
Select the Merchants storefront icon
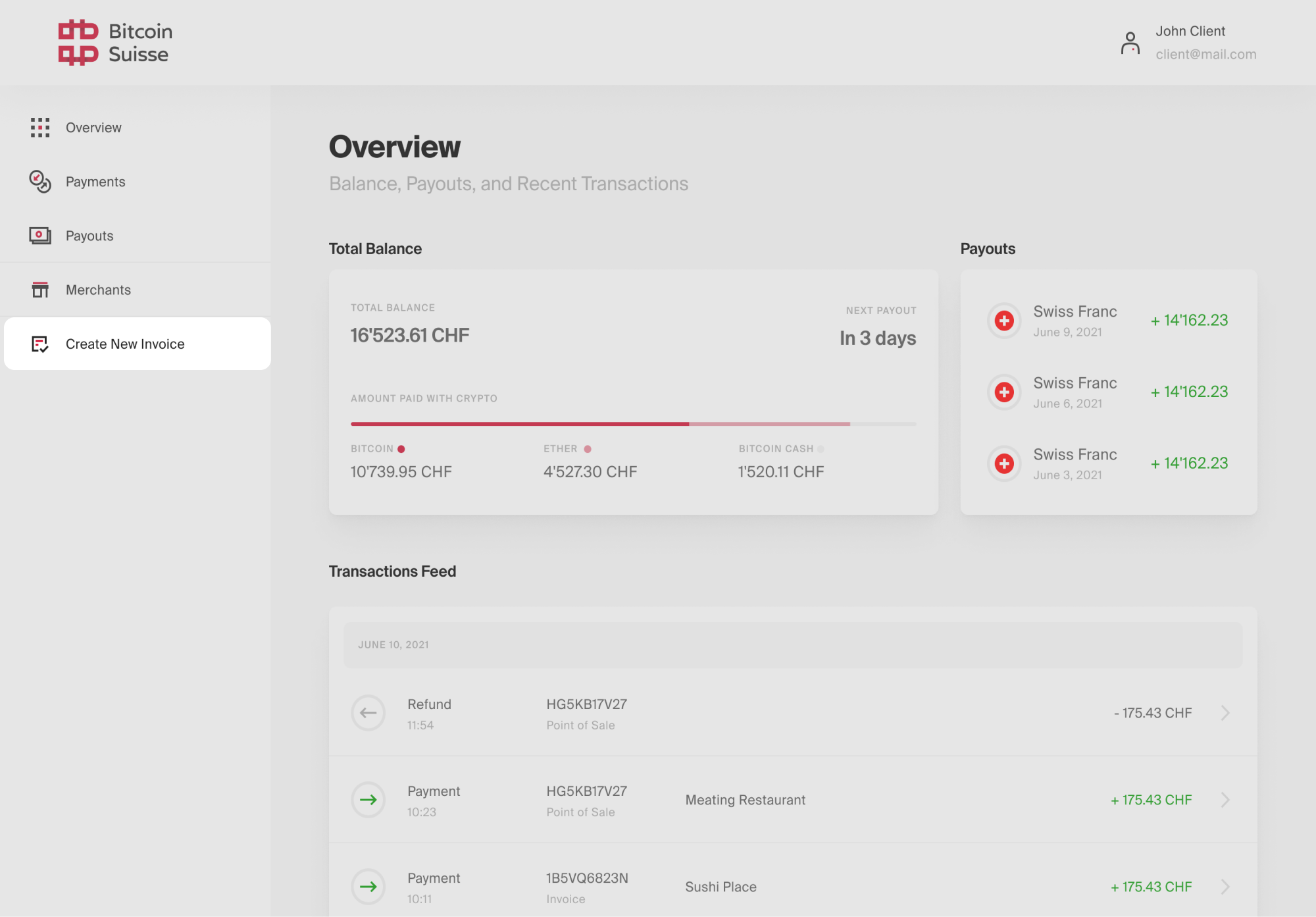tap(40, 289)
